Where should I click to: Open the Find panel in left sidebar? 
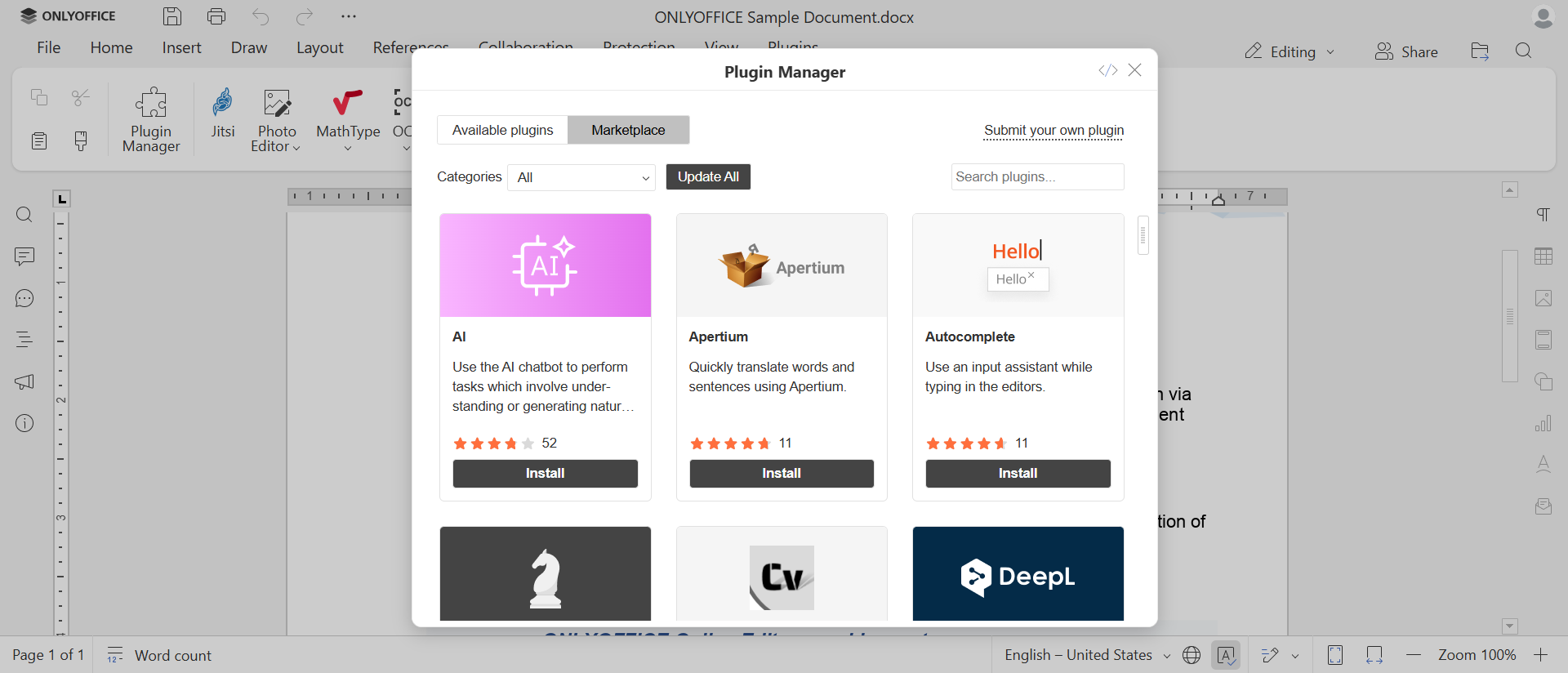24,215
